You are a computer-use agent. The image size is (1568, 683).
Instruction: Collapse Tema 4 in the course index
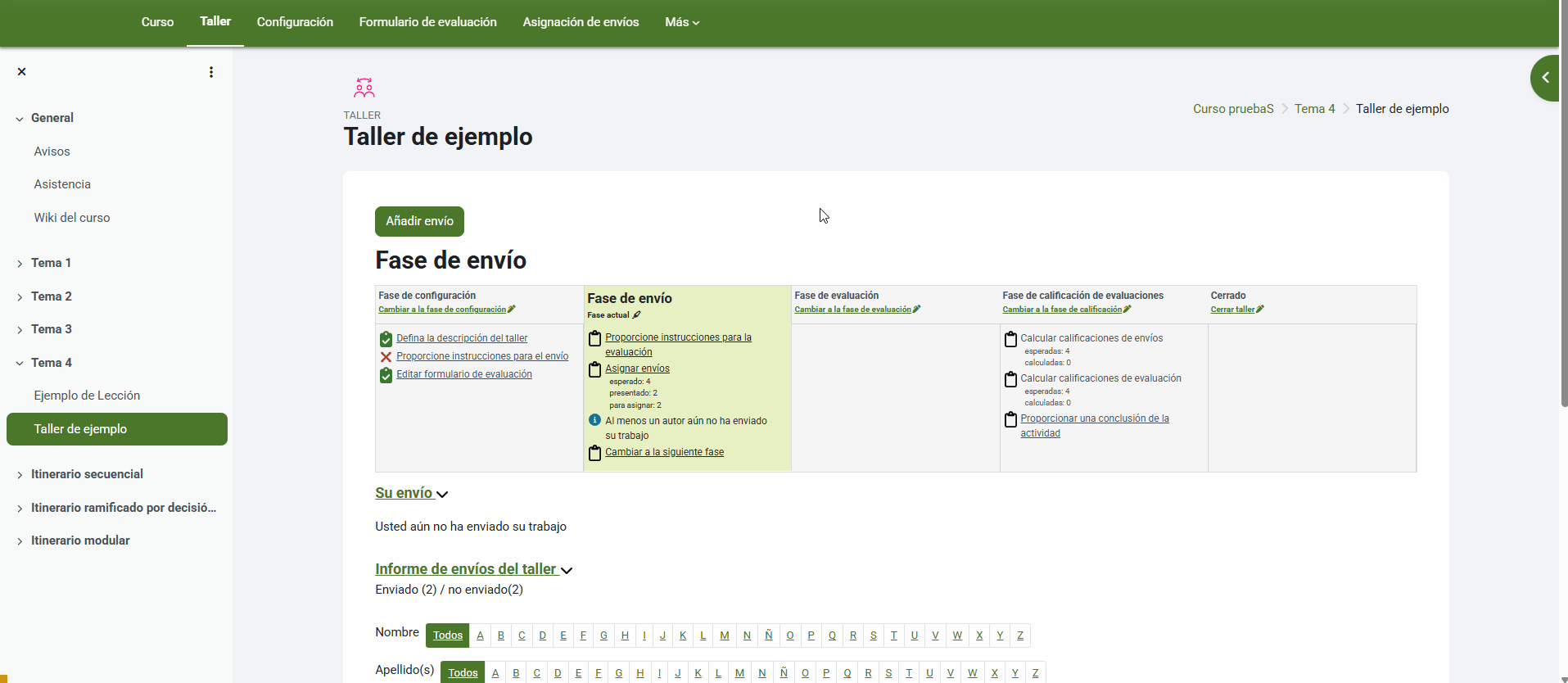(x=20, y=364)
